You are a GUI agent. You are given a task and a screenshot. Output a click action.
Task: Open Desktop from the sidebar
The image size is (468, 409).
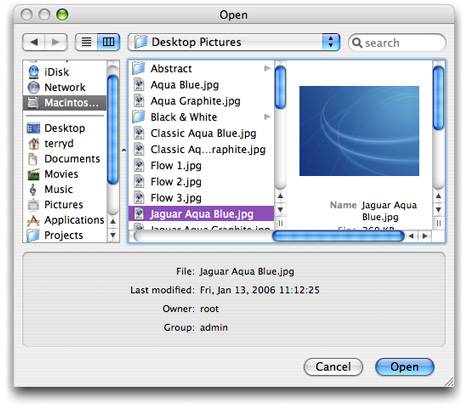pyautogui.click(x=65, y=128)
